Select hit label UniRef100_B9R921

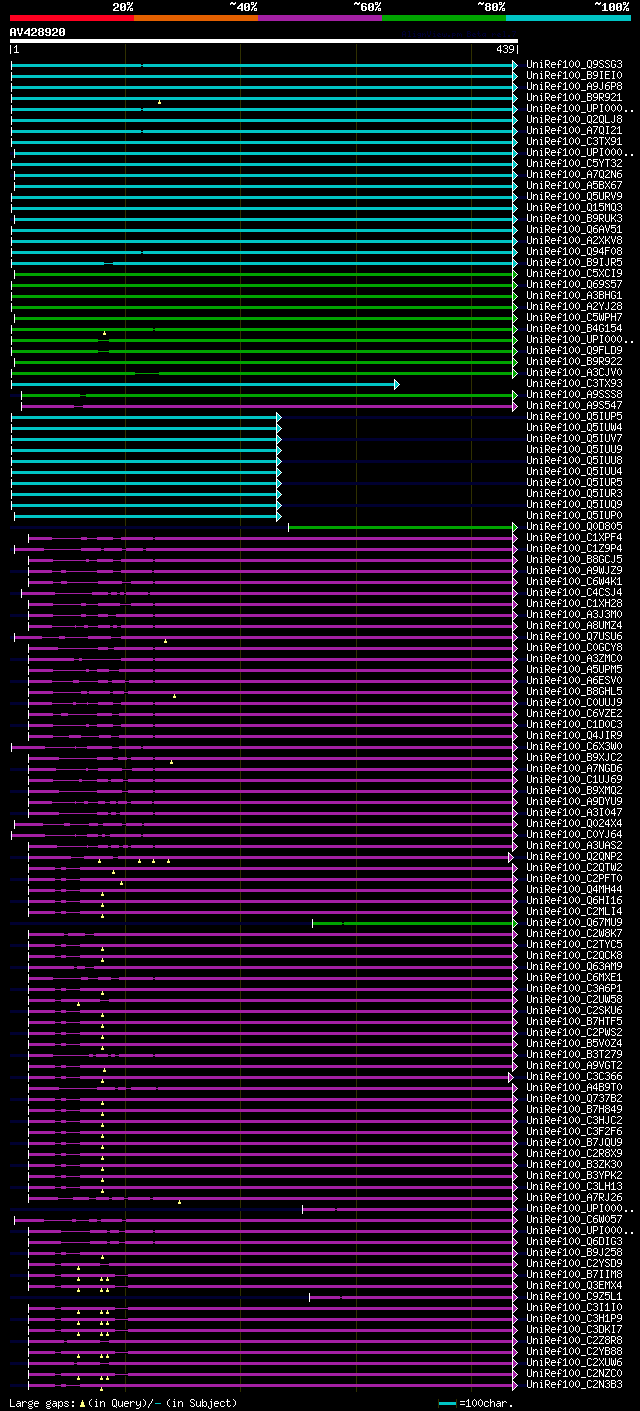[574, 98]
